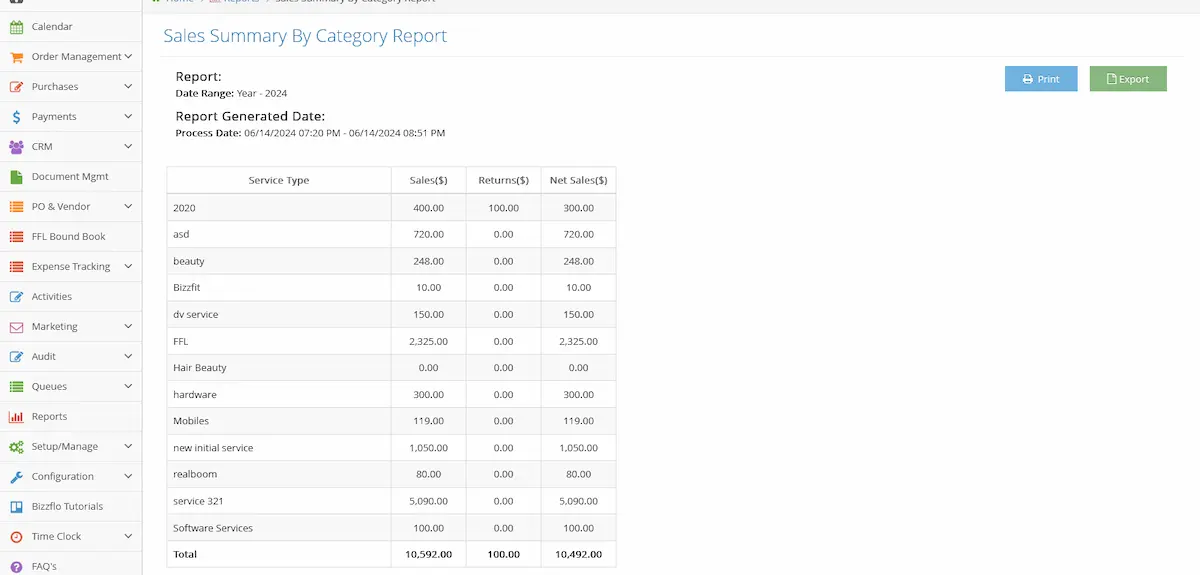1200x575 pixels.
Task: Expand the Order Management menu arrow
Action: coord(128,57)
